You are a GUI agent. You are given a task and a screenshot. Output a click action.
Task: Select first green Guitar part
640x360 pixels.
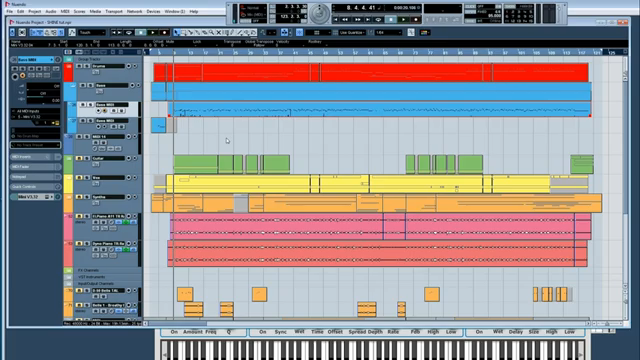pyautogui.click(x=196, y=164)
